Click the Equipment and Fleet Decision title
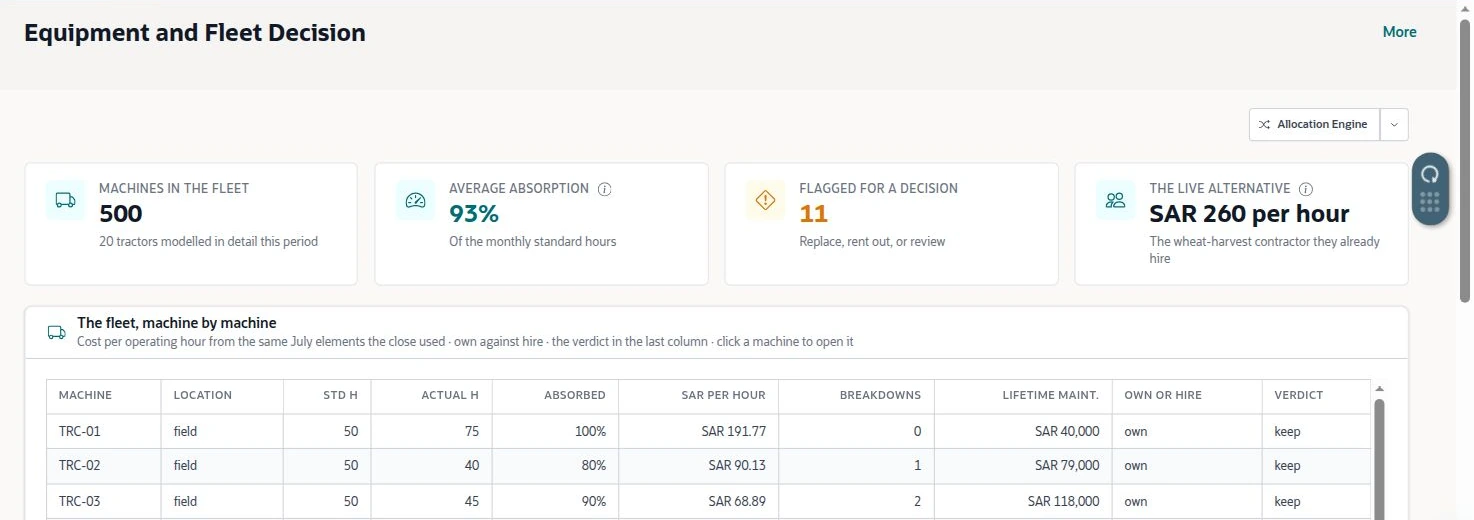1474x520 pixels. click(x=195, y=33)
